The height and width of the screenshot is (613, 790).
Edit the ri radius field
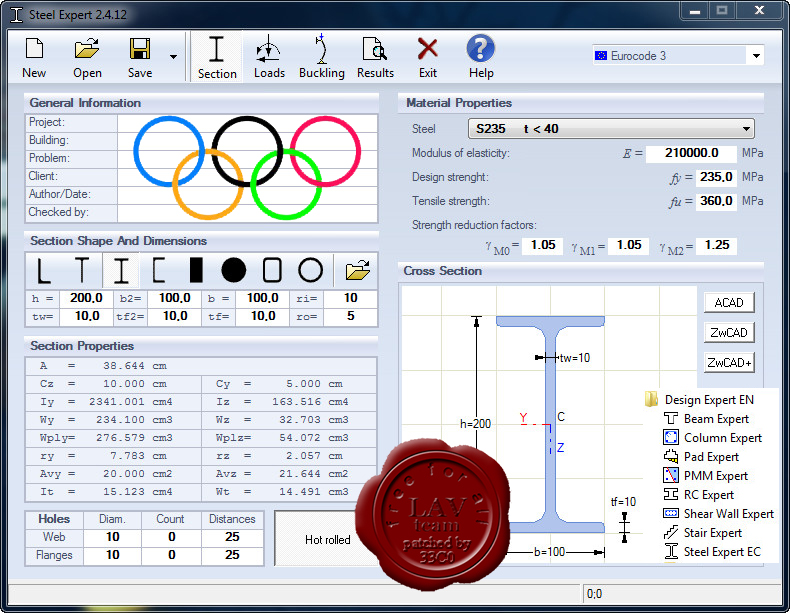tap(350, 298)
